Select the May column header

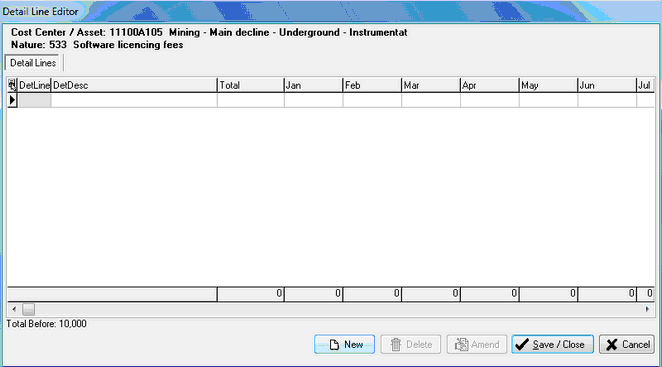pos(548,85)
